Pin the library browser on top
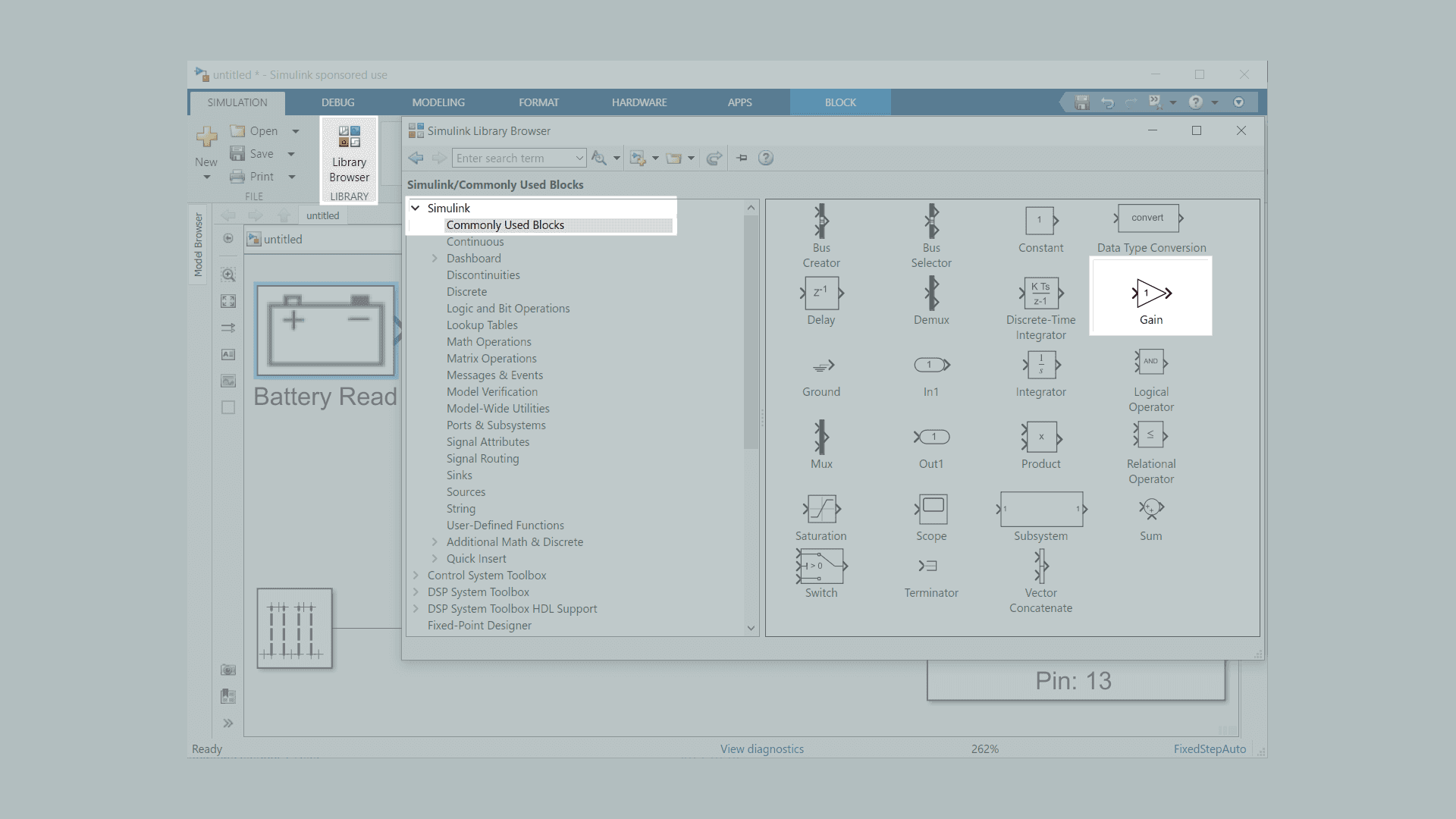1456x819 pixels. click(742, 158)
